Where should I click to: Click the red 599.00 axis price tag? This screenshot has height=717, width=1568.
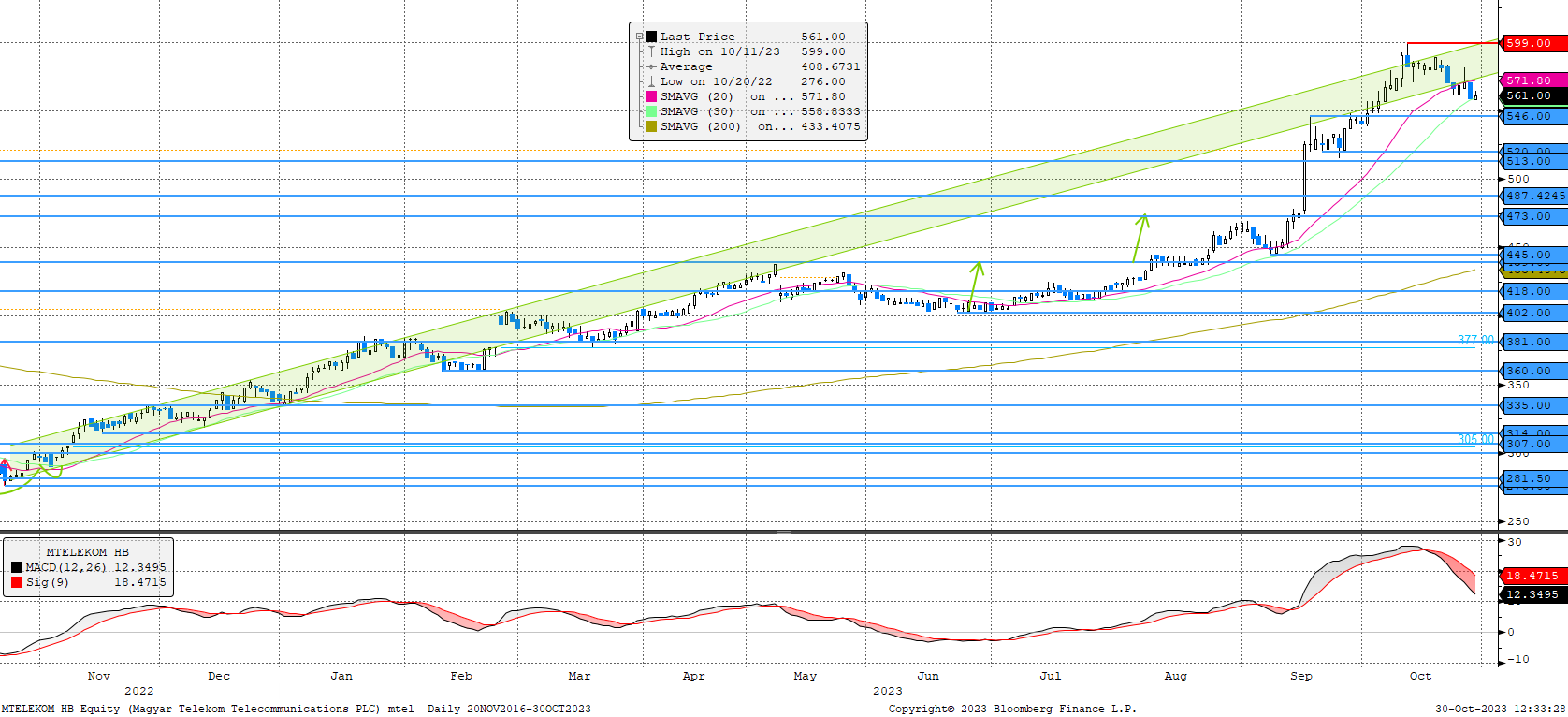1533,43
